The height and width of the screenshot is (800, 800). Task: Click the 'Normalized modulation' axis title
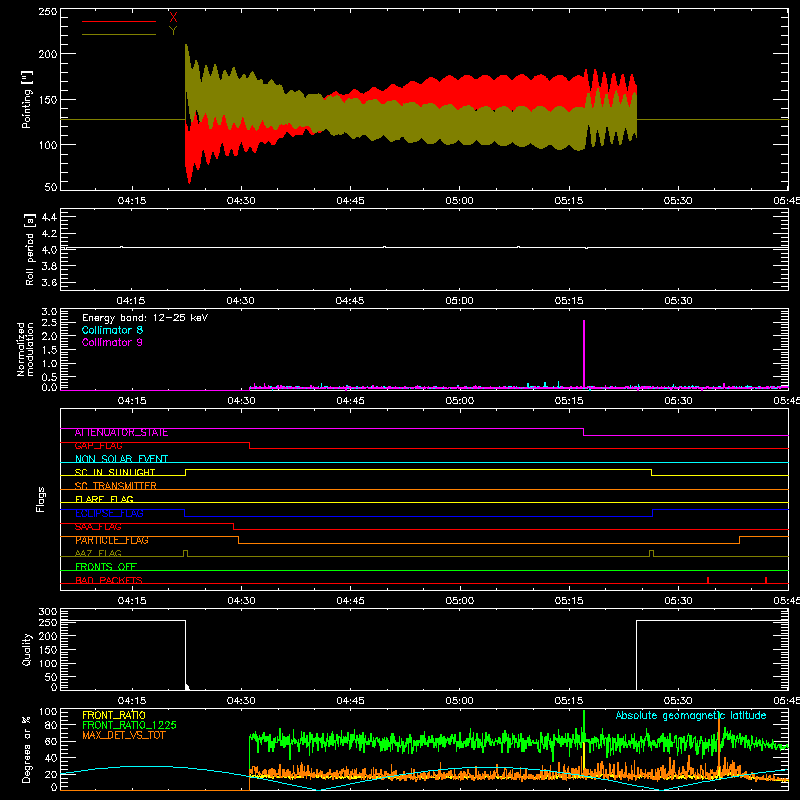[x=25, y=349]
